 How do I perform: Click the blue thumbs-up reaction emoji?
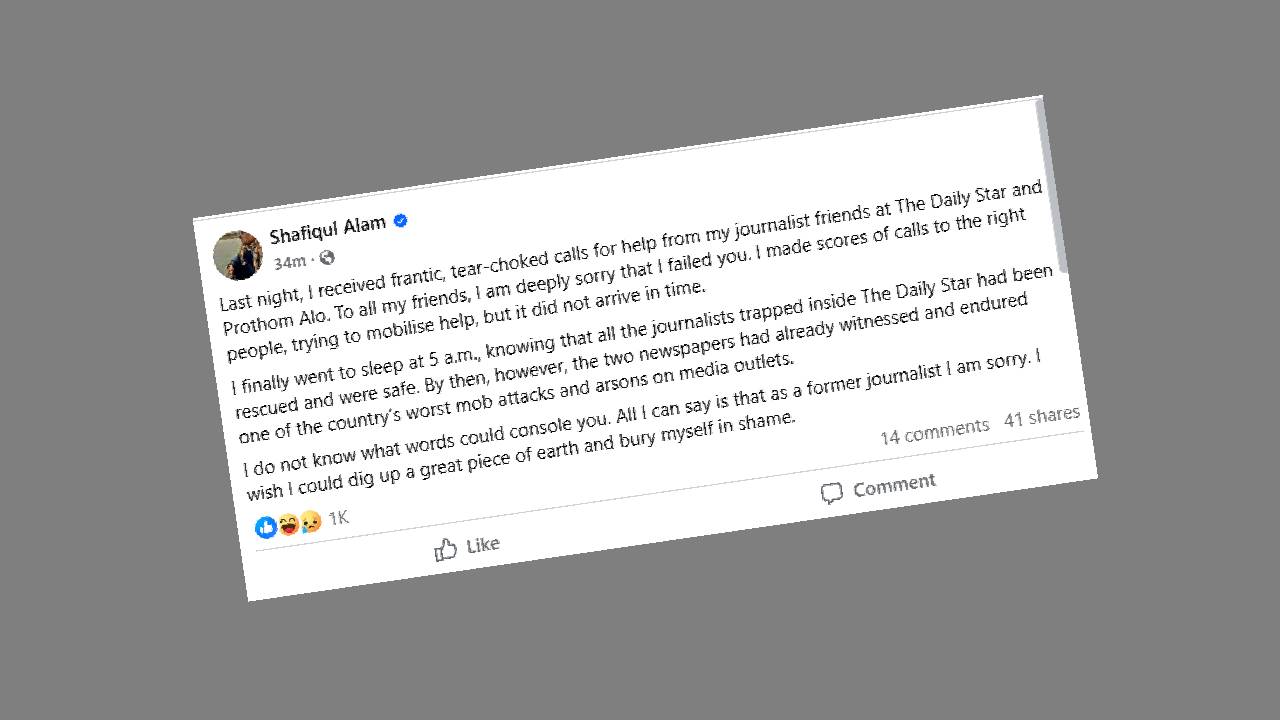[266, 527]
